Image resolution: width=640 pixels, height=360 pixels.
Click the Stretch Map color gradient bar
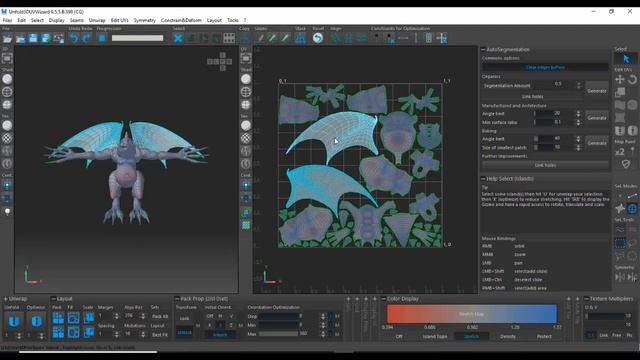click(x=471, y=314)
